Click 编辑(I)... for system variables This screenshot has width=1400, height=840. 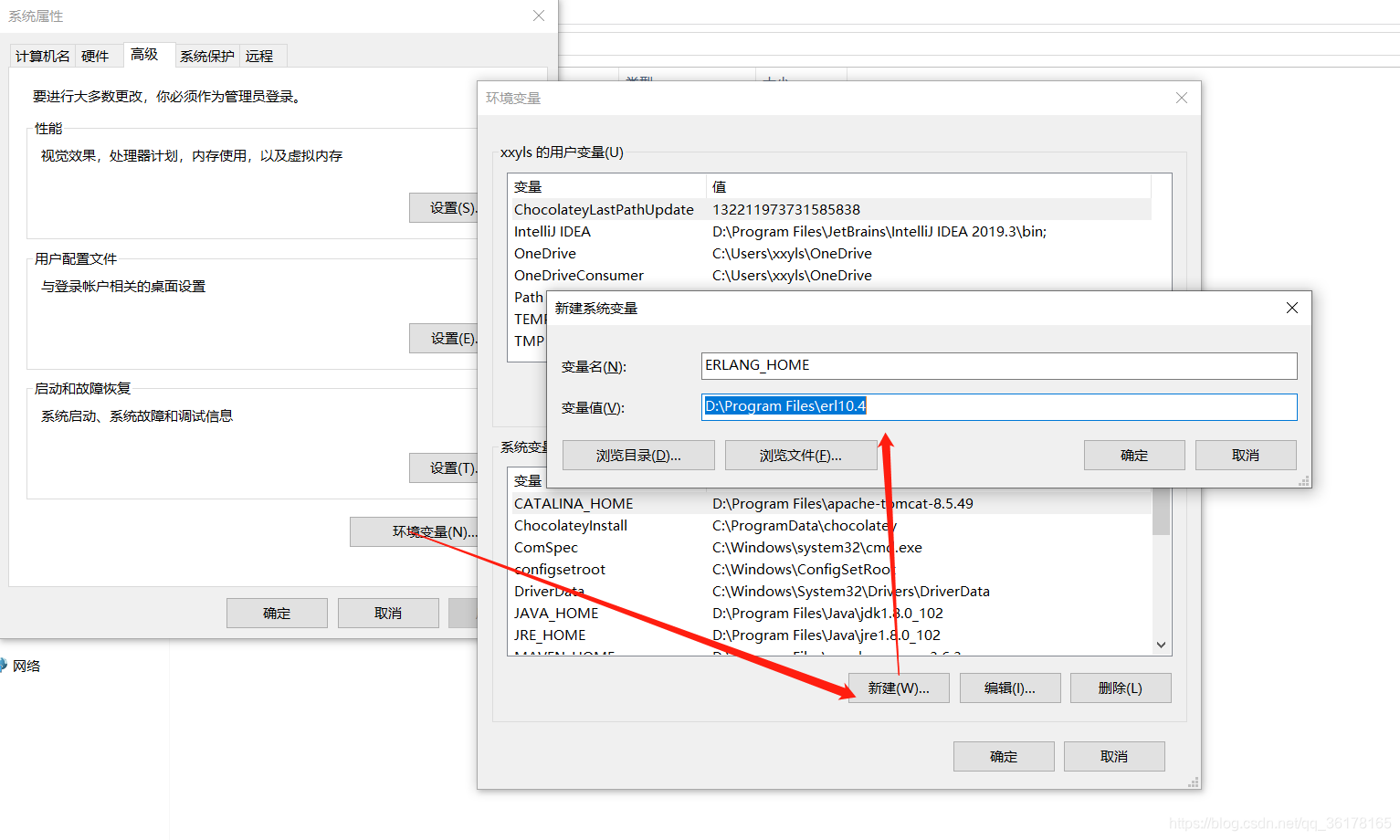[1010, 688]
